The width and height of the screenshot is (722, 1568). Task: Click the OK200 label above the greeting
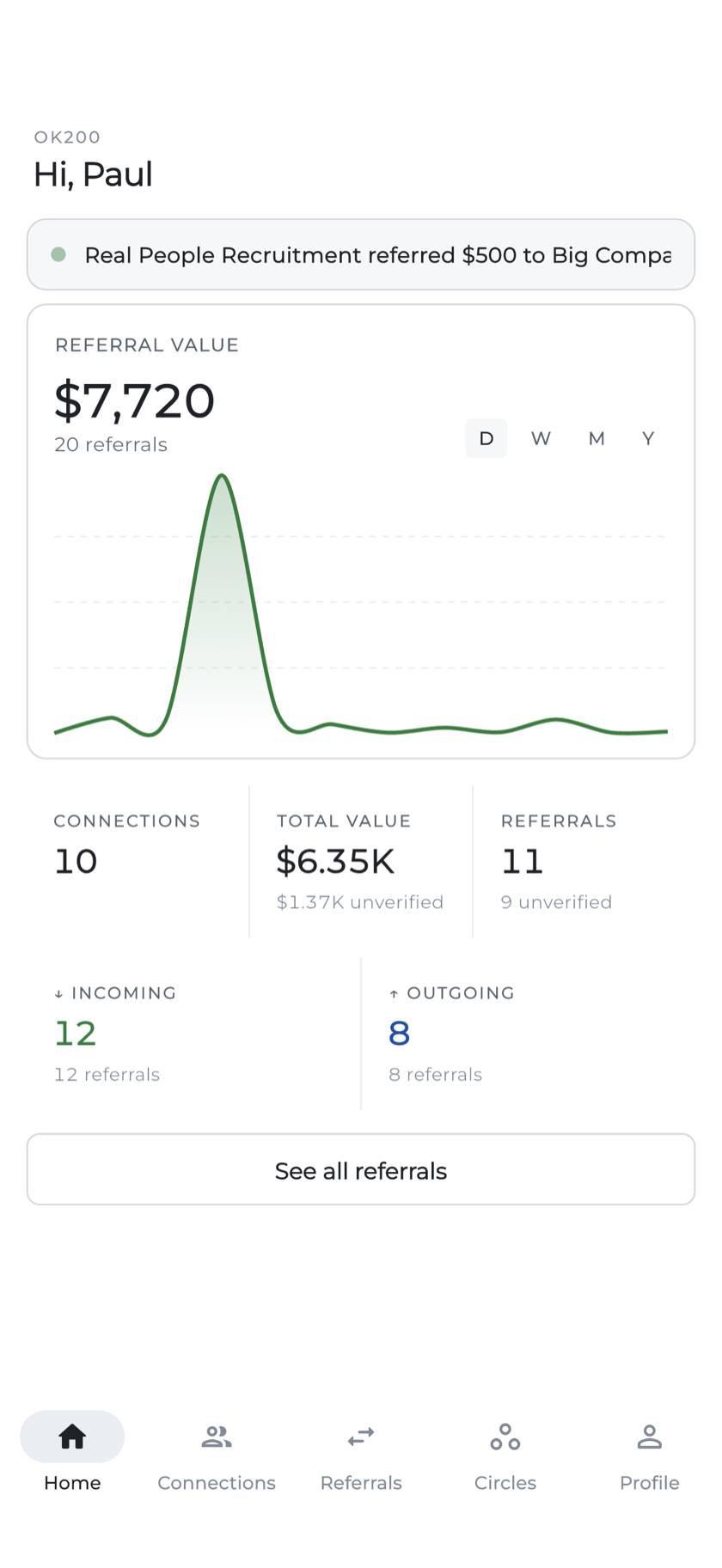click(x=67, y=137)
